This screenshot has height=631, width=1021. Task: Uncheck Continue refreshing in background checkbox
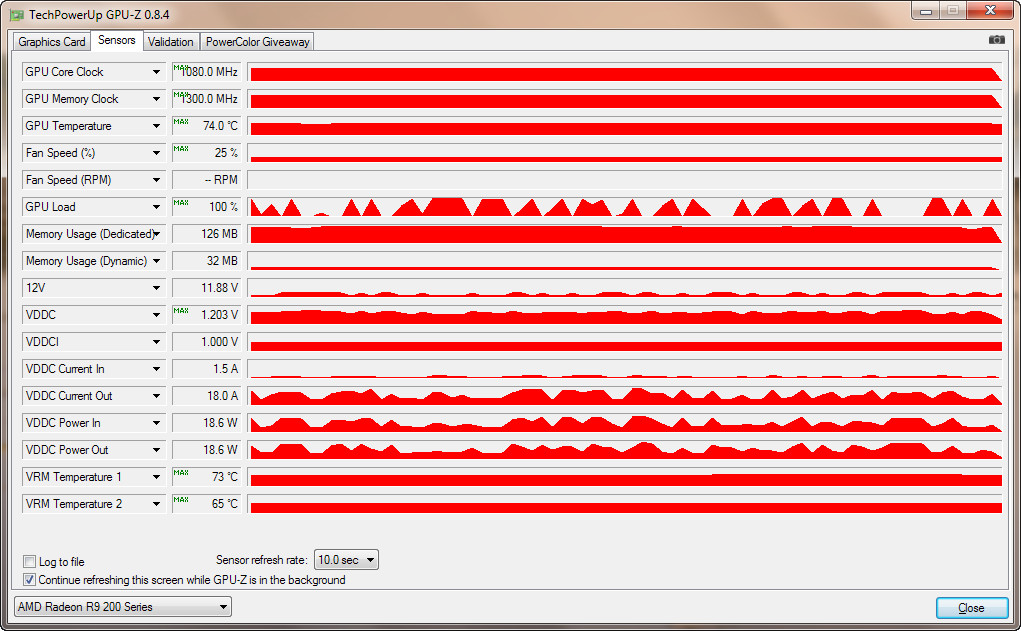(29, 580)
